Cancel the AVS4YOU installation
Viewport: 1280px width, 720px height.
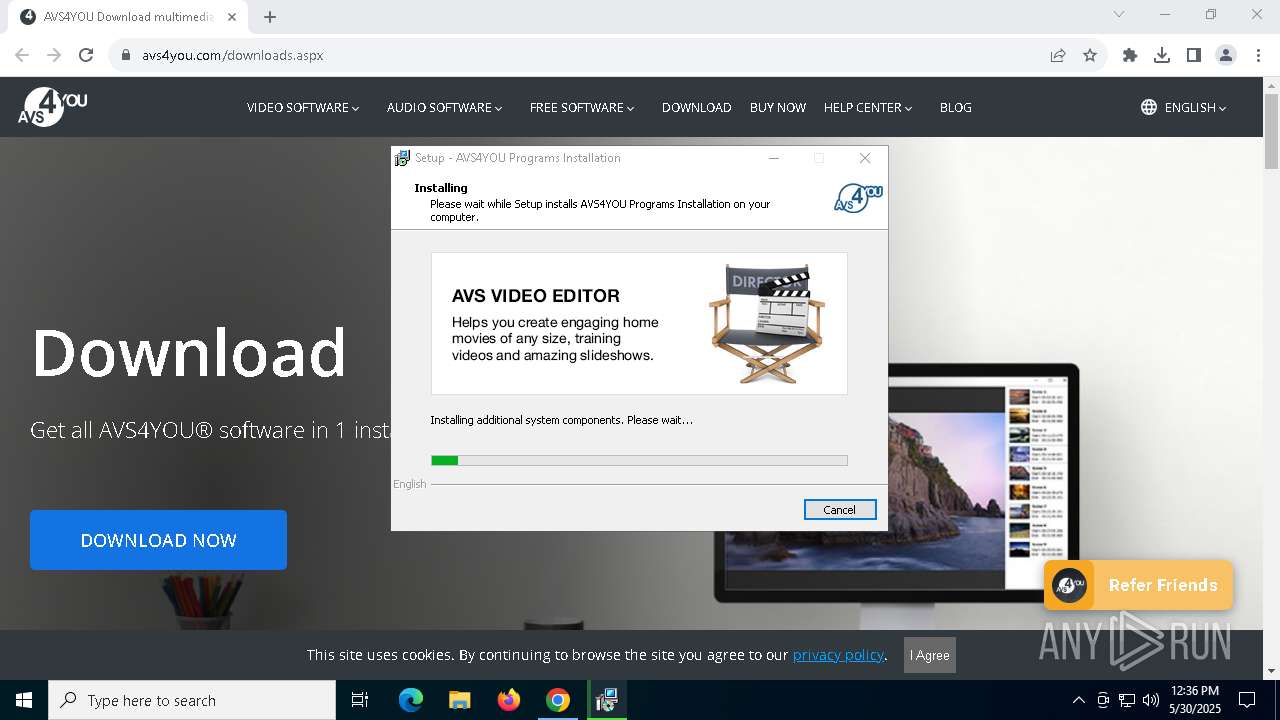[x=840, y=509]
